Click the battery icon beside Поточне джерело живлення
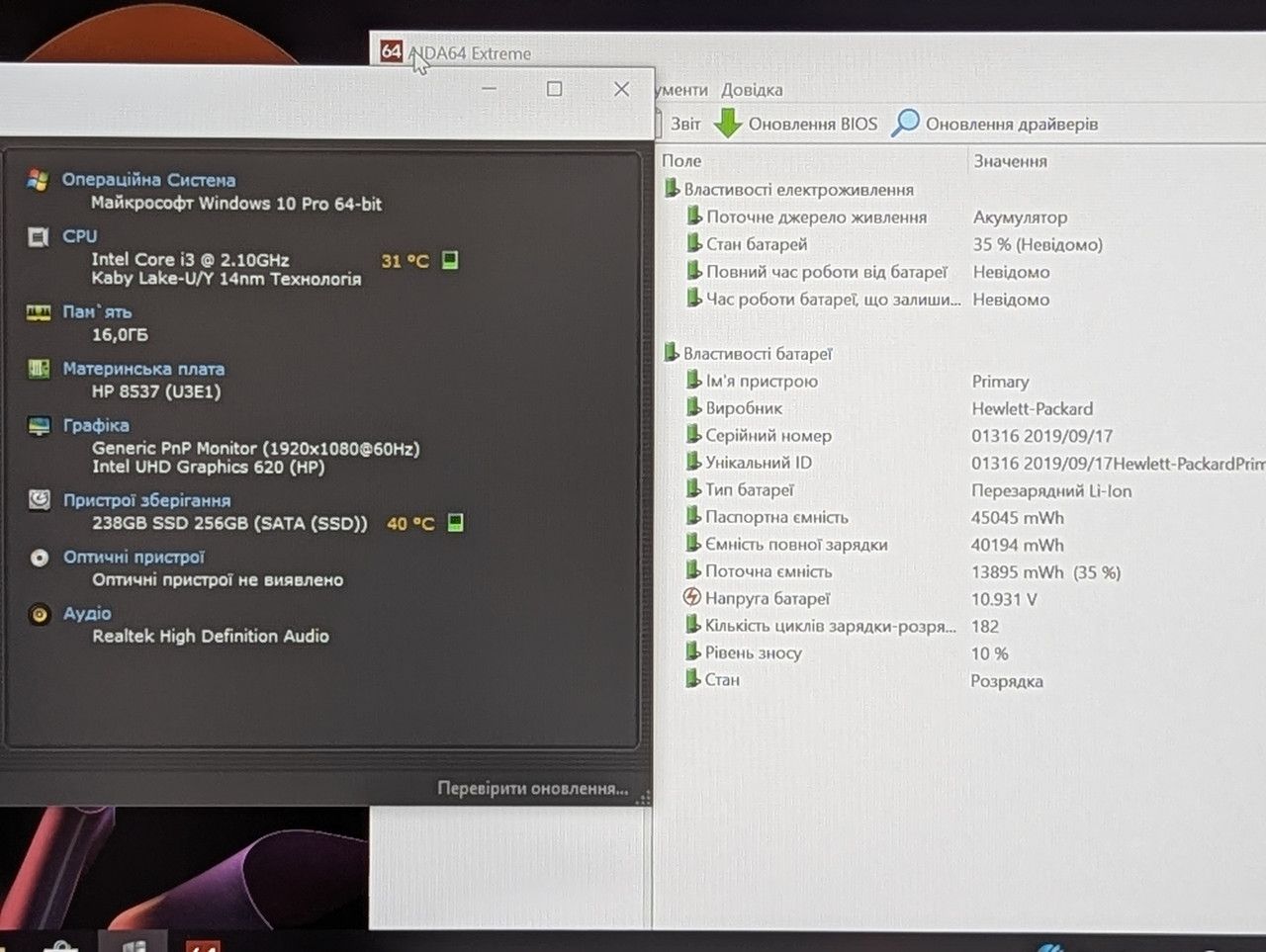The height and width of the screenshot is (952, 1266). point(694,216)
